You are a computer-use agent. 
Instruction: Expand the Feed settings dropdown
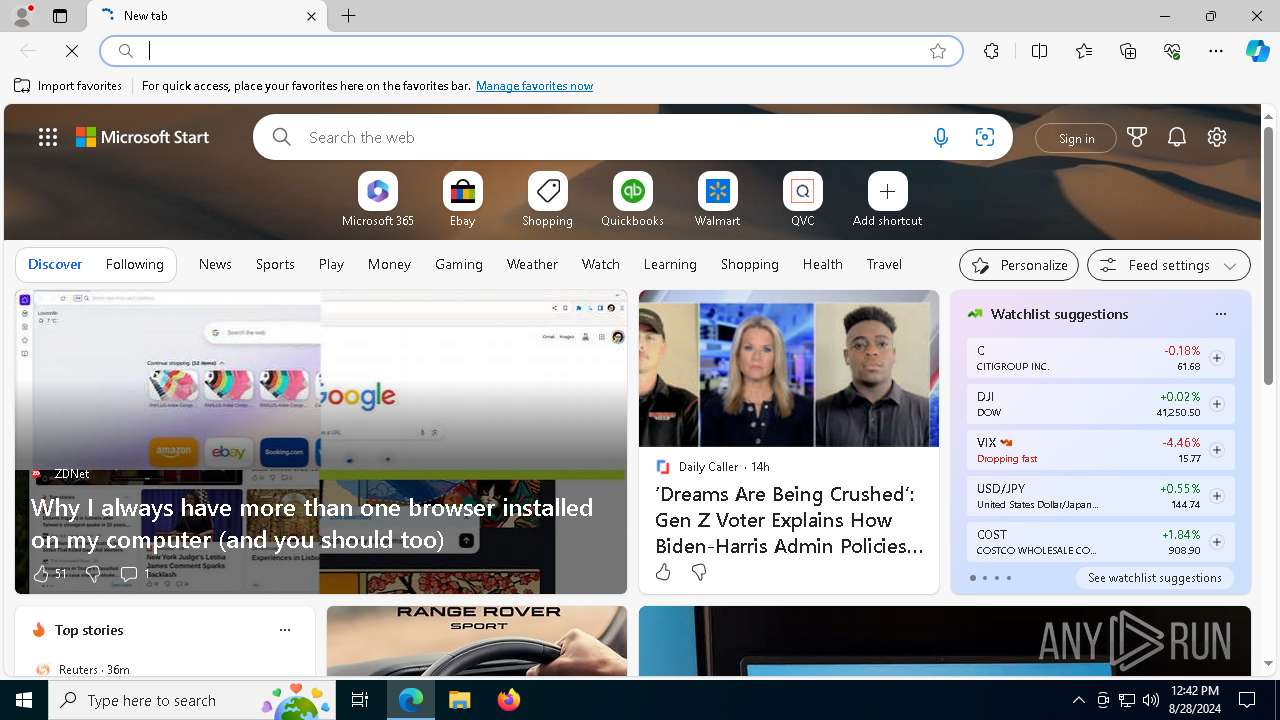pyautogui.click(x=1169, y=265)
